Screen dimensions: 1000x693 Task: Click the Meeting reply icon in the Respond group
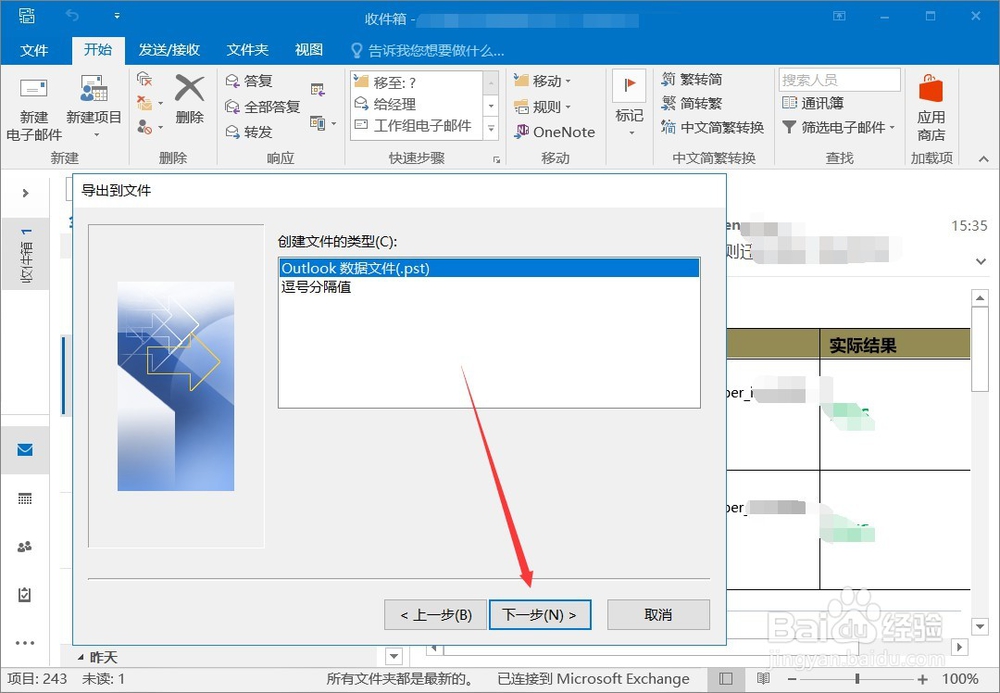point(318,90)
